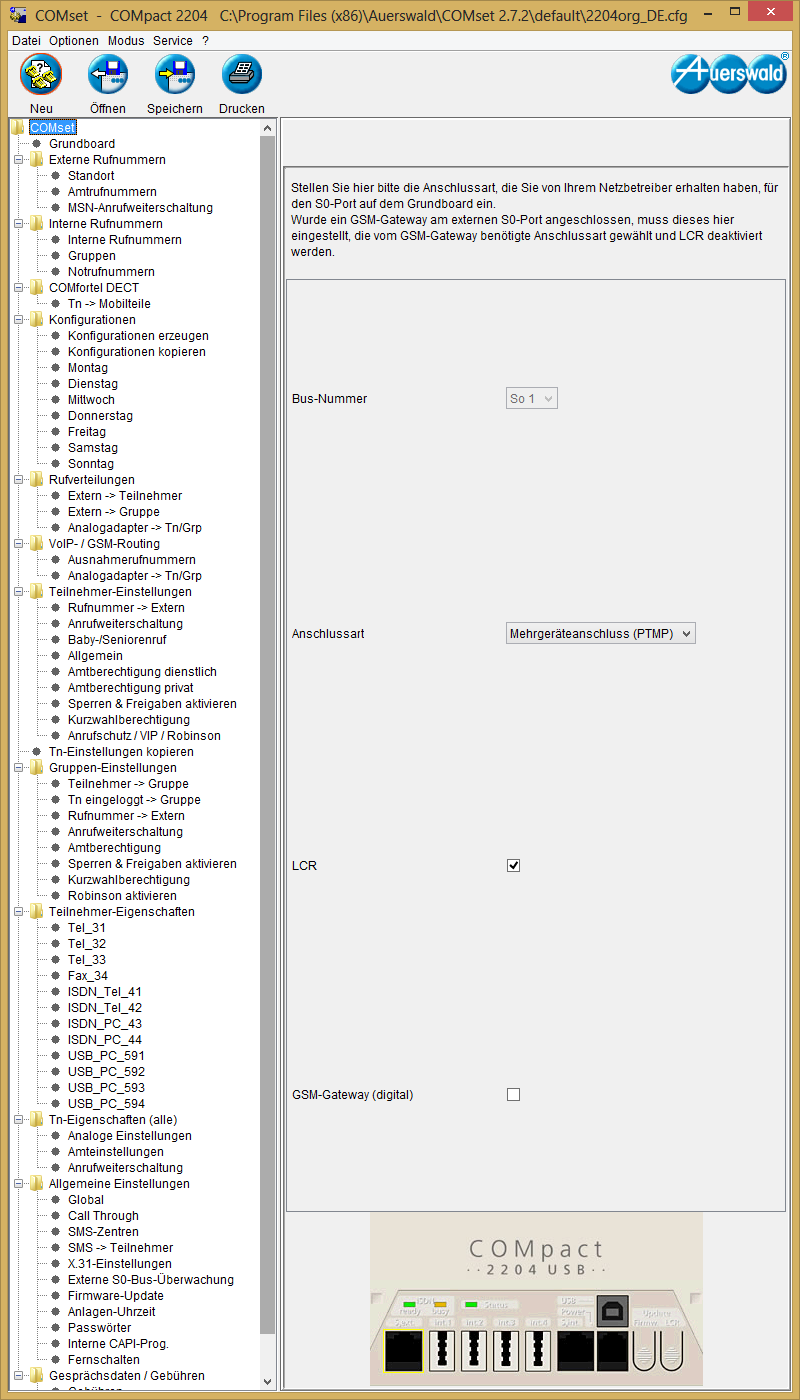Screen dimensions: 800x1400
Task: Click the Externe Rufnummern folder icon
Action: (x=37, y=160)
